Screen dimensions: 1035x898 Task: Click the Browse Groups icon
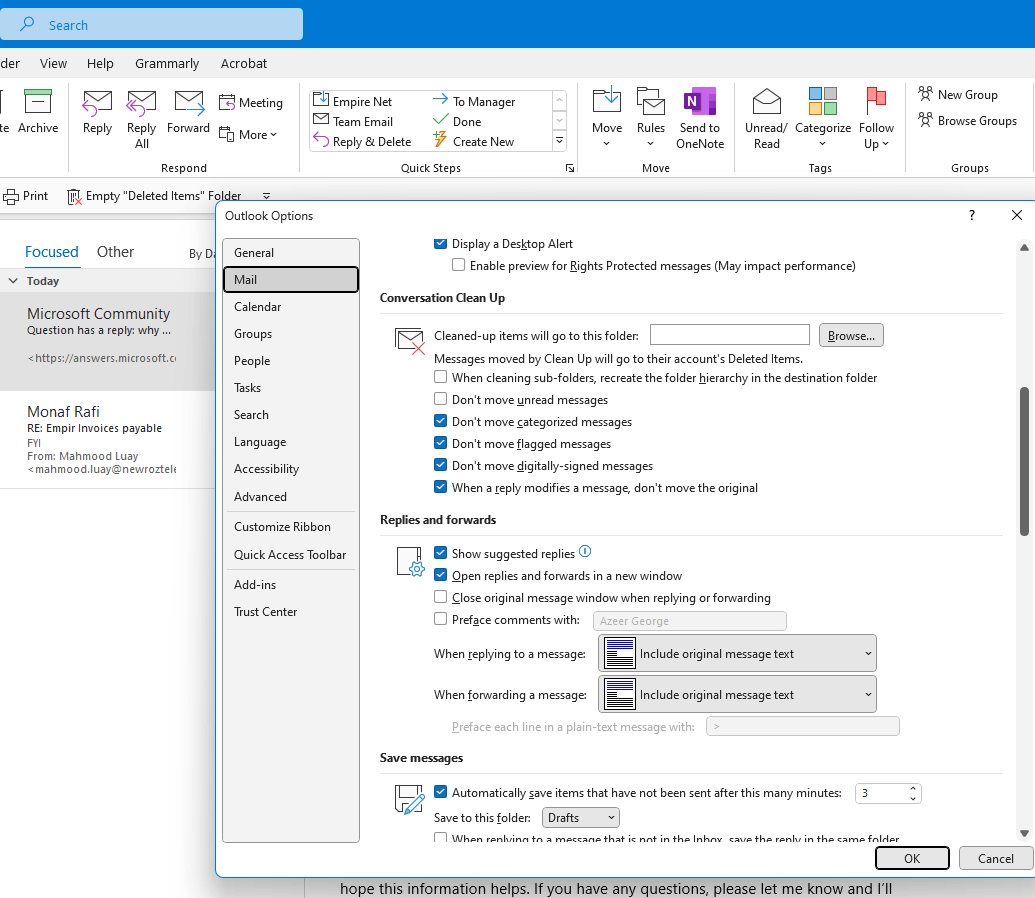pyautogui.click(x=925, y=120)
